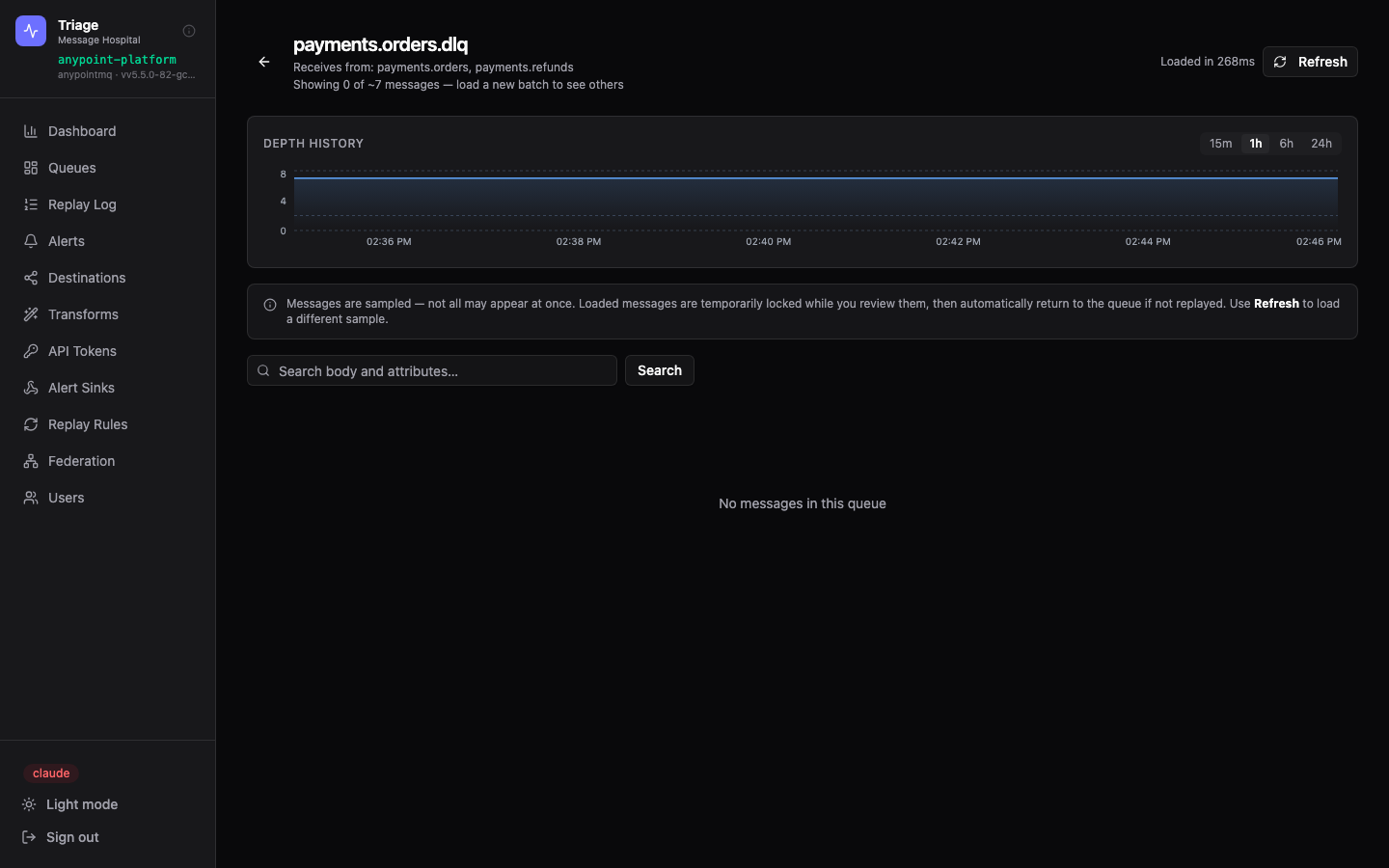Go to Transforms

[107, 314]
